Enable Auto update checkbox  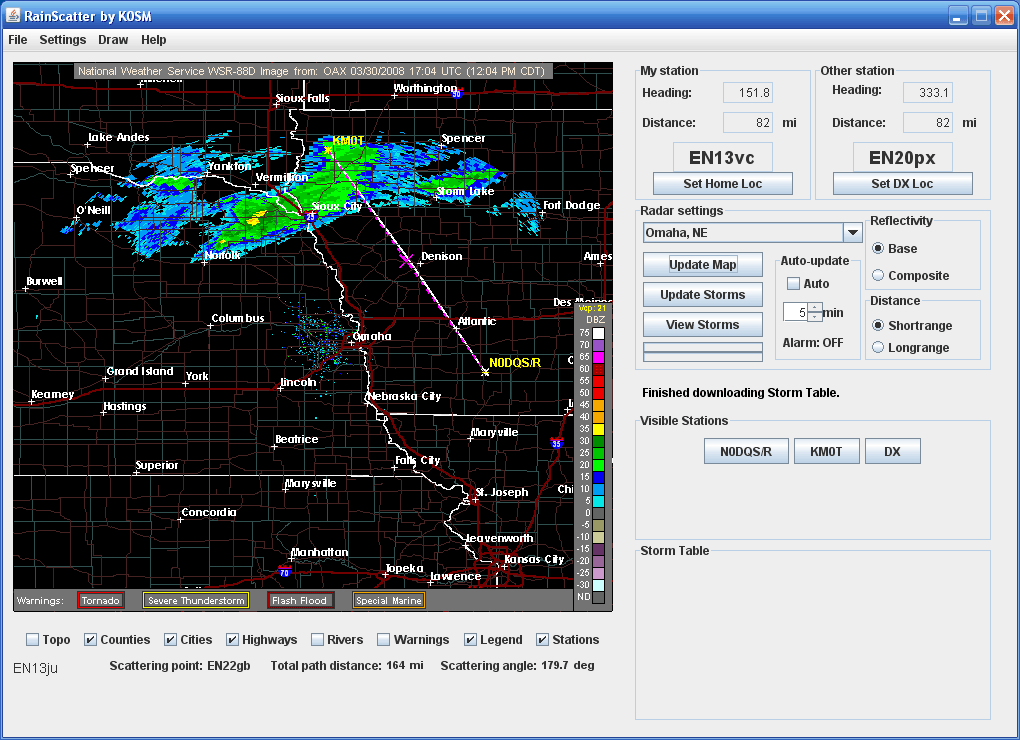coord(794,284)
